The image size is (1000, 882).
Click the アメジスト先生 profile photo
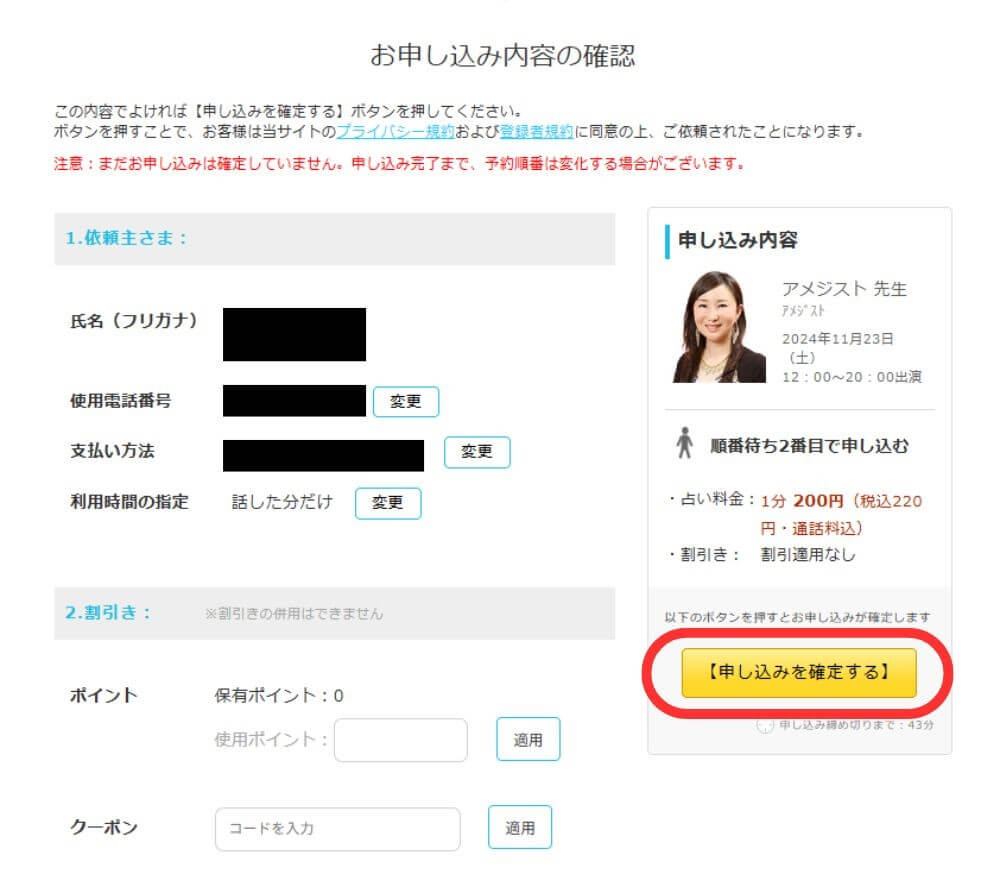click(x=719, y=327)
